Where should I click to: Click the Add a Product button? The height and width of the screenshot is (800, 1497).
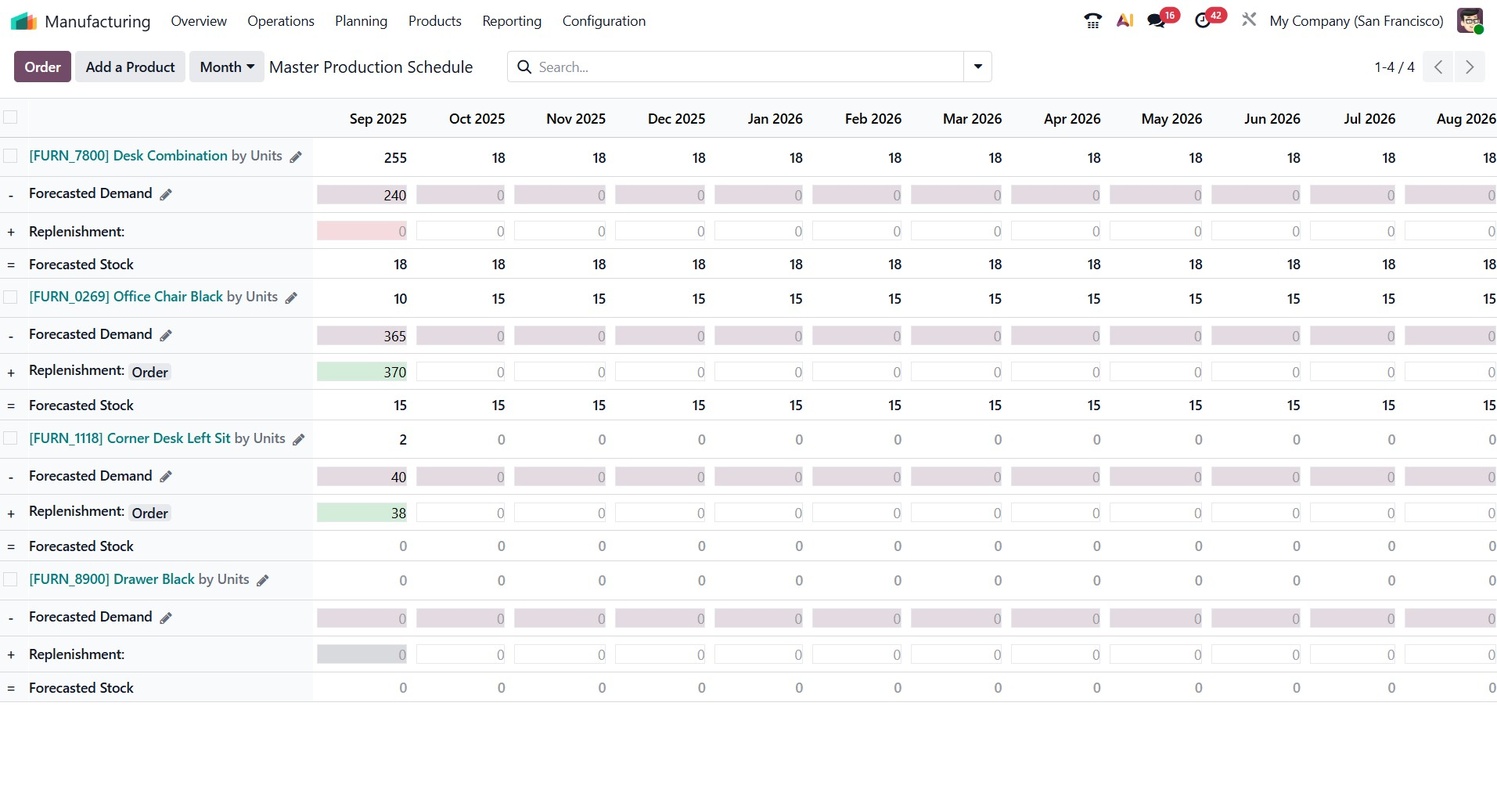click(x=130, y=67)
